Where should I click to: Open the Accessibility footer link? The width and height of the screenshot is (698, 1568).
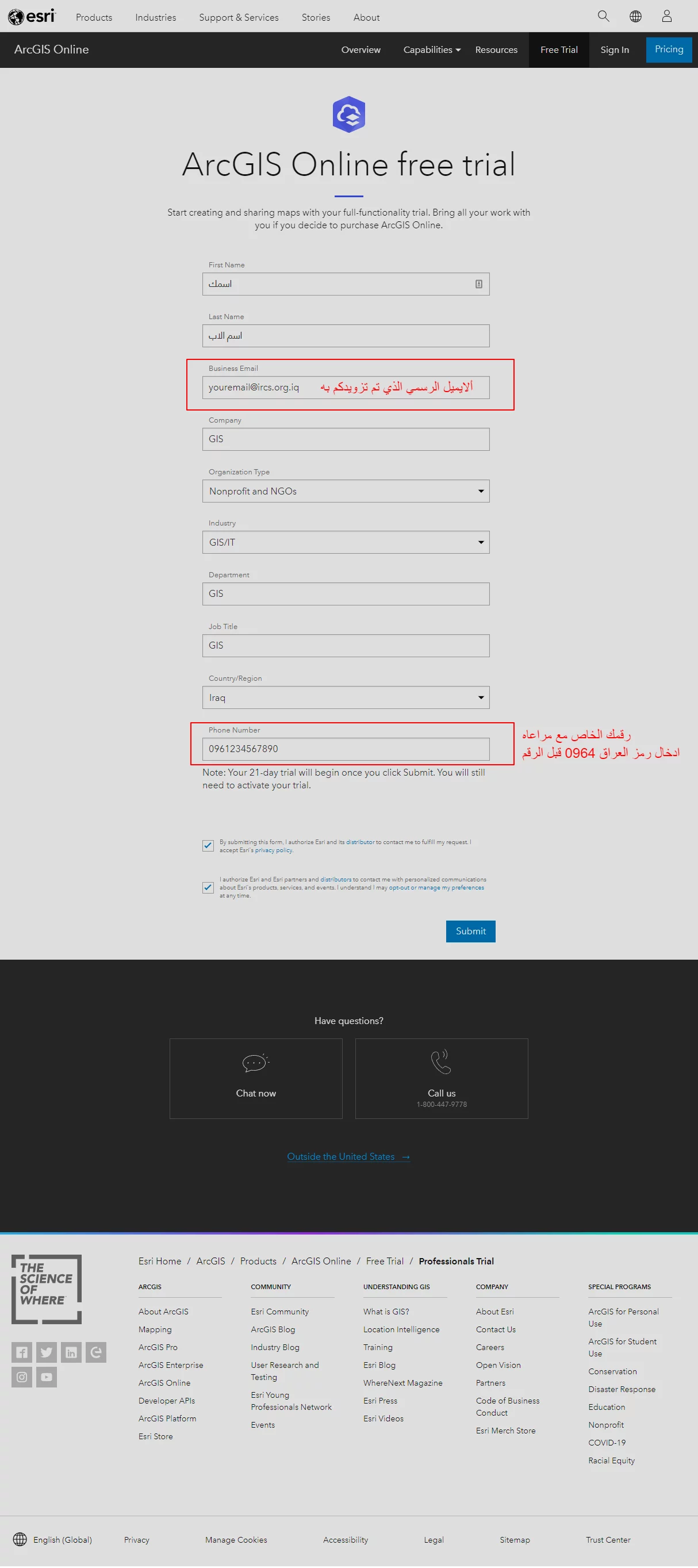[345, 1540]
